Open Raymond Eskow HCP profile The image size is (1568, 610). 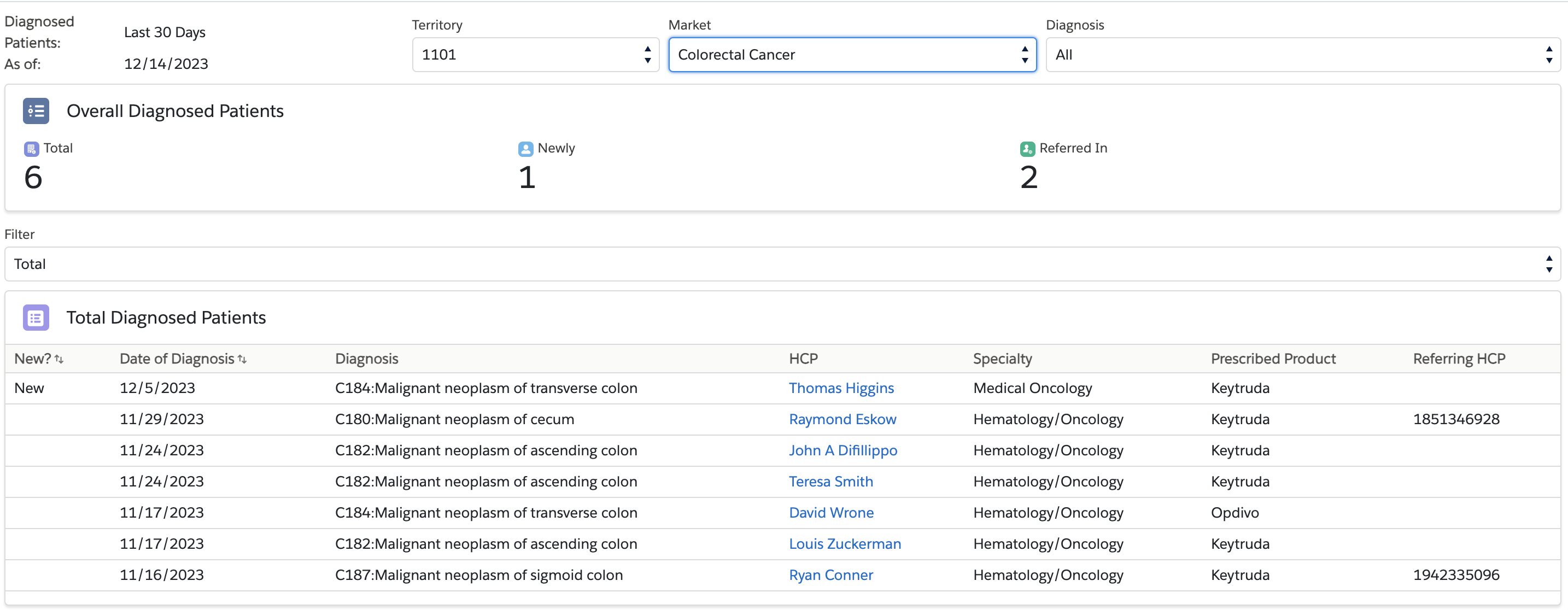[842, 419]
